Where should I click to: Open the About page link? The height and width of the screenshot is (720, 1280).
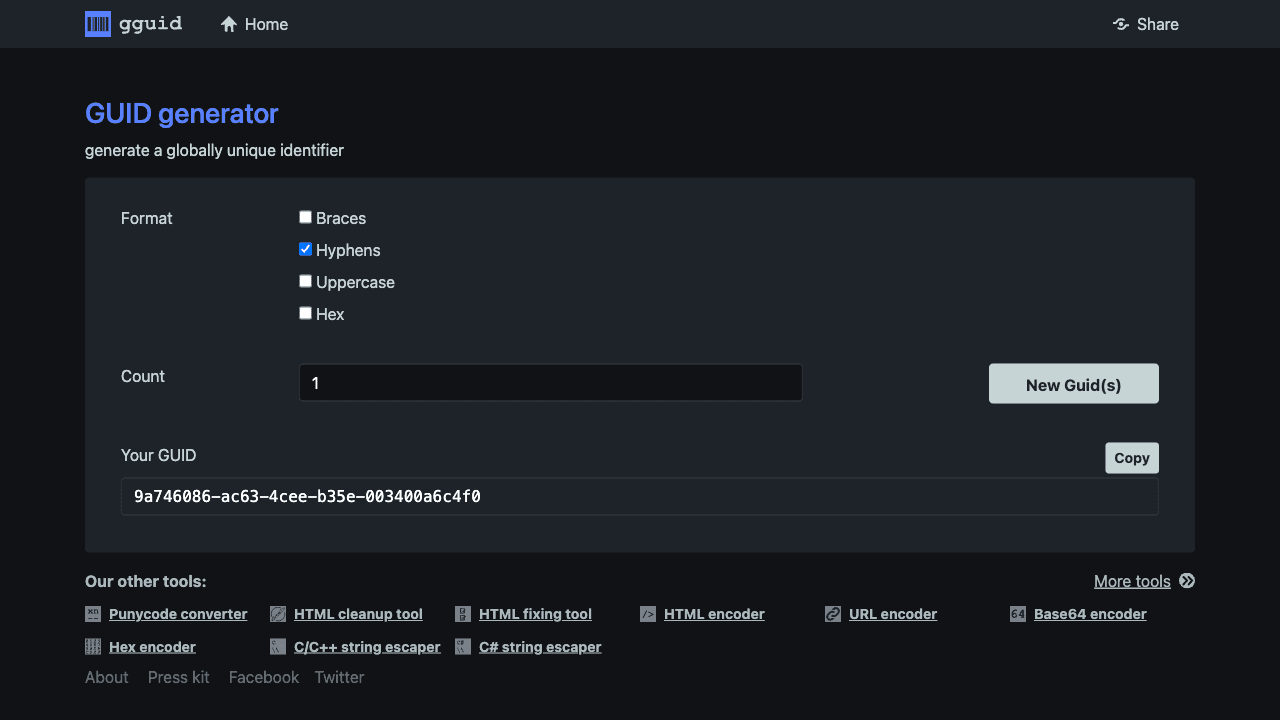point(106,677)
